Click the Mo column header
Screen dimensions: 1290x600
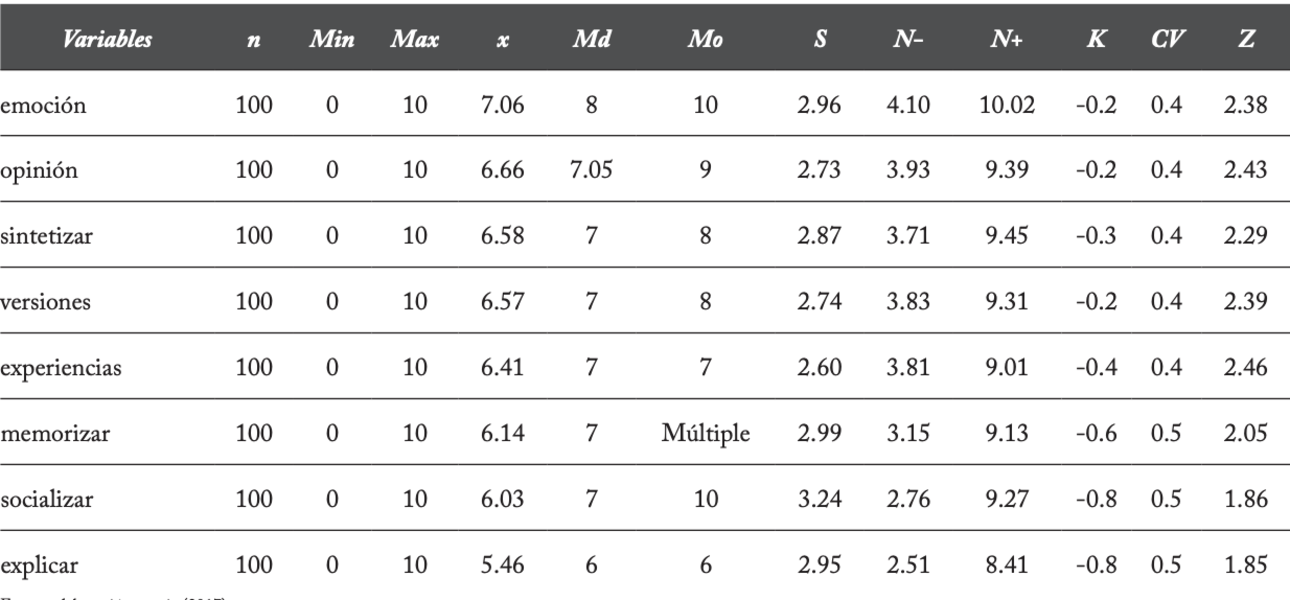coord(705,41)
